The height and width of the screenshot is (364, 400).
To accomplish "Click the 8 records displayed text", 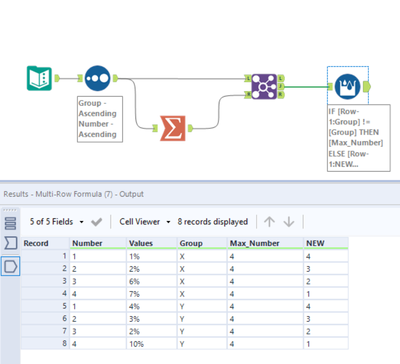I will (213, 222).
